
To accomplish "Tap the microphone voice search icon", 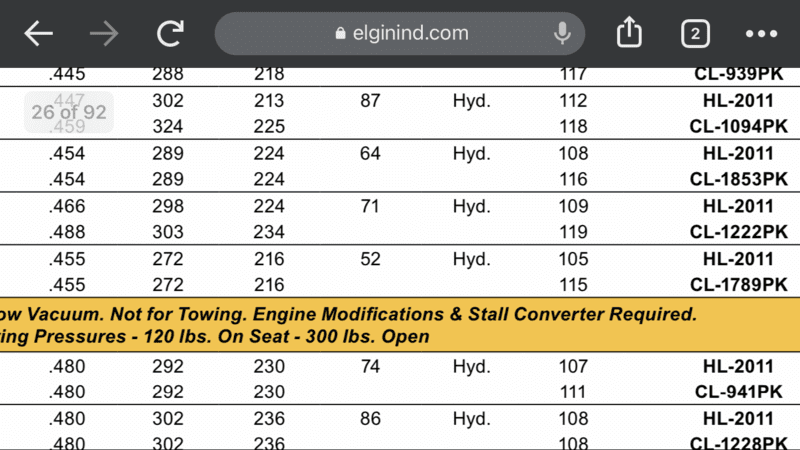I will click(x=563, y=34).
